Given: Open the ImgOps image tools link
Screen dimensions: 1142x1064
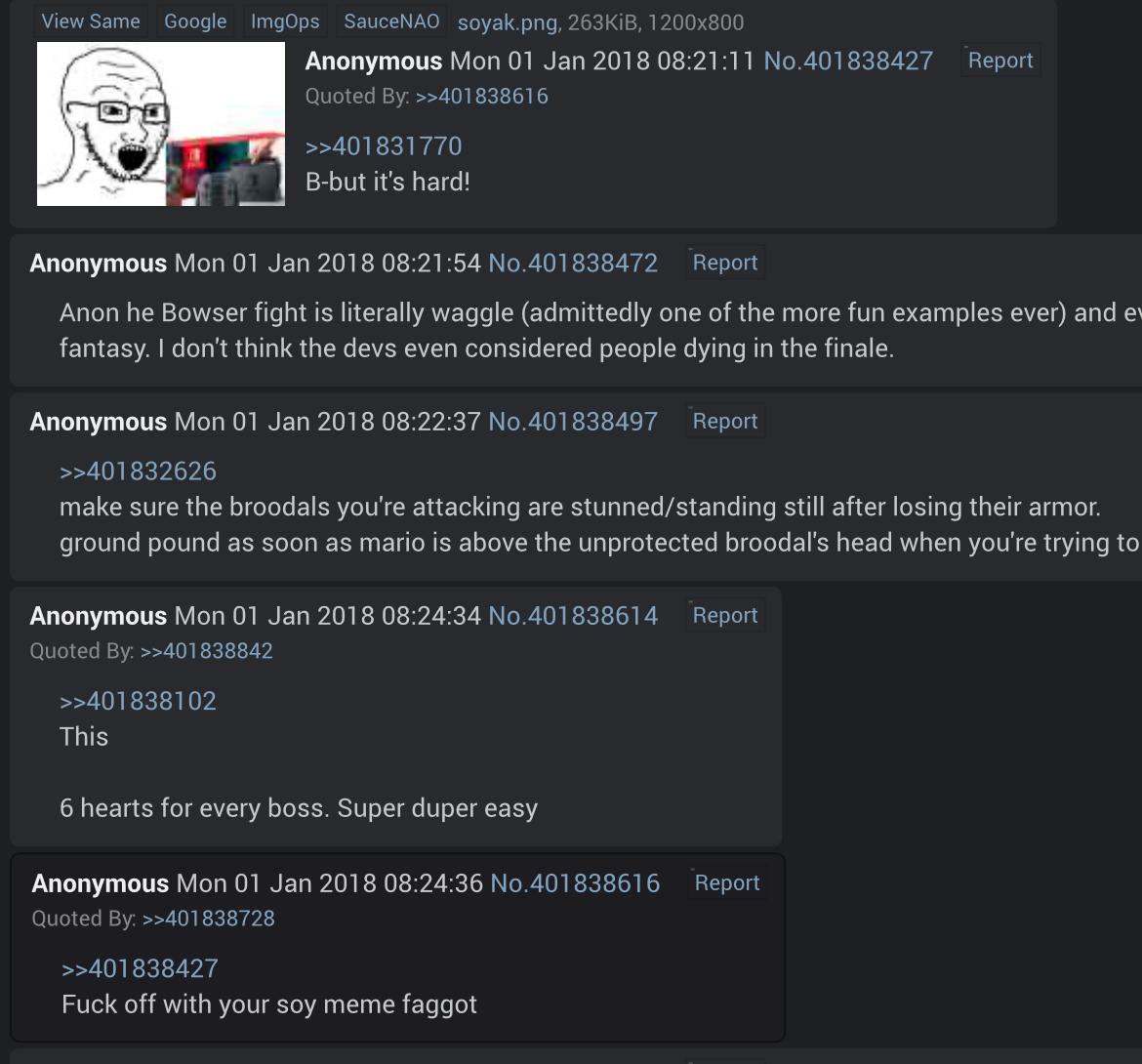Looking at the screenshot, I should pyautogui.click(x=285, y=21).
